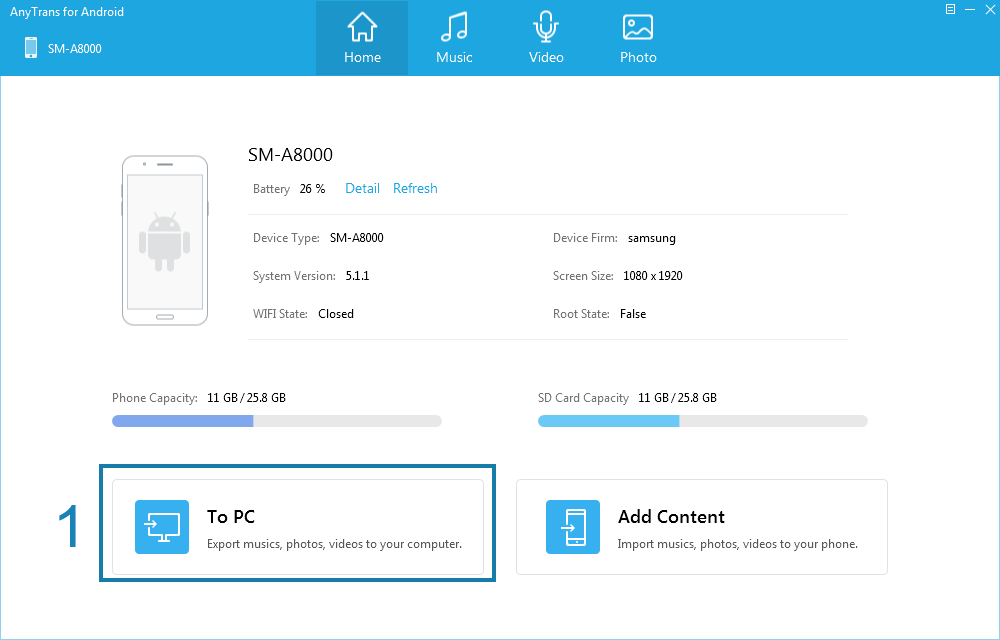Switch to the Photo tab
1000x640 pixels.
coord(638,38)
